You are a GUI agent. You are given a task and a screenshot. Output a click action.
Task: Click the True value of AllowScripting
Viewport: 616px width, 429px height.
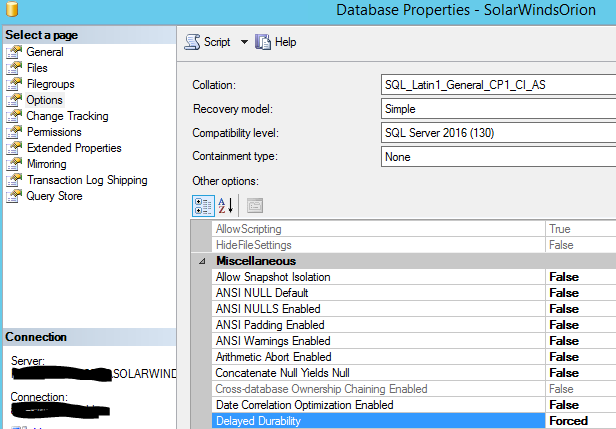pos(559,229)
